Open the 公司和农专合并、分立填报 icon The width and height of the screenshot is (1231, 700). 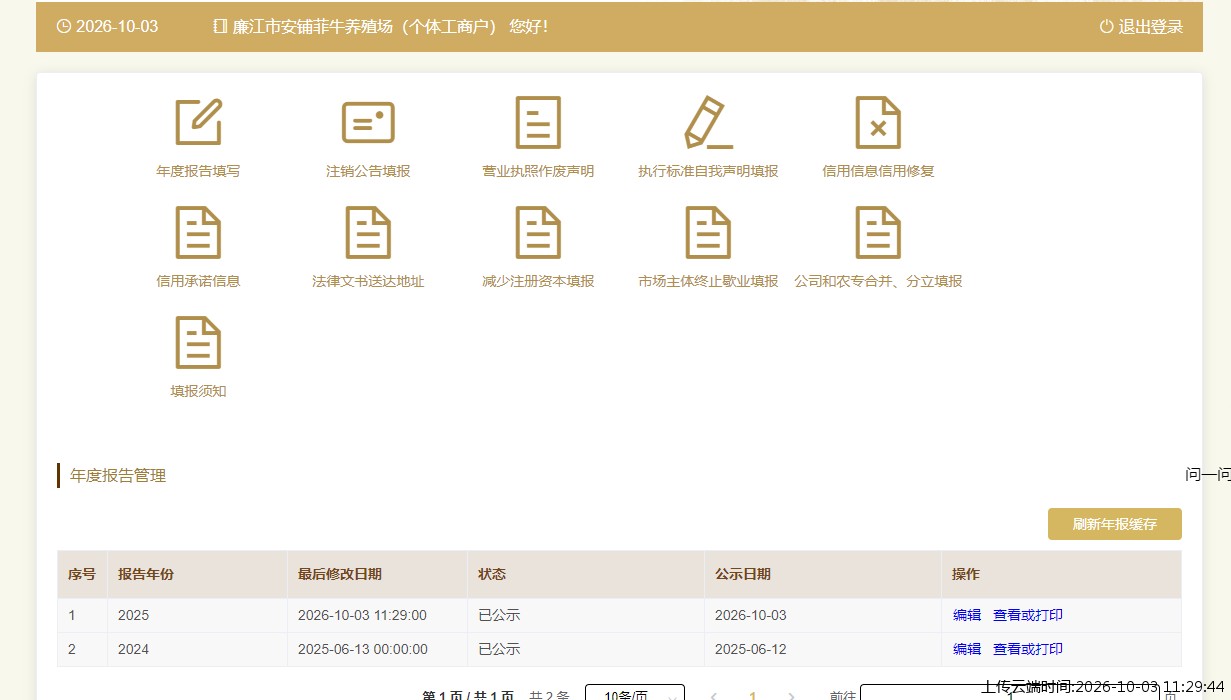pyautogui.click(x=878, y=233)
